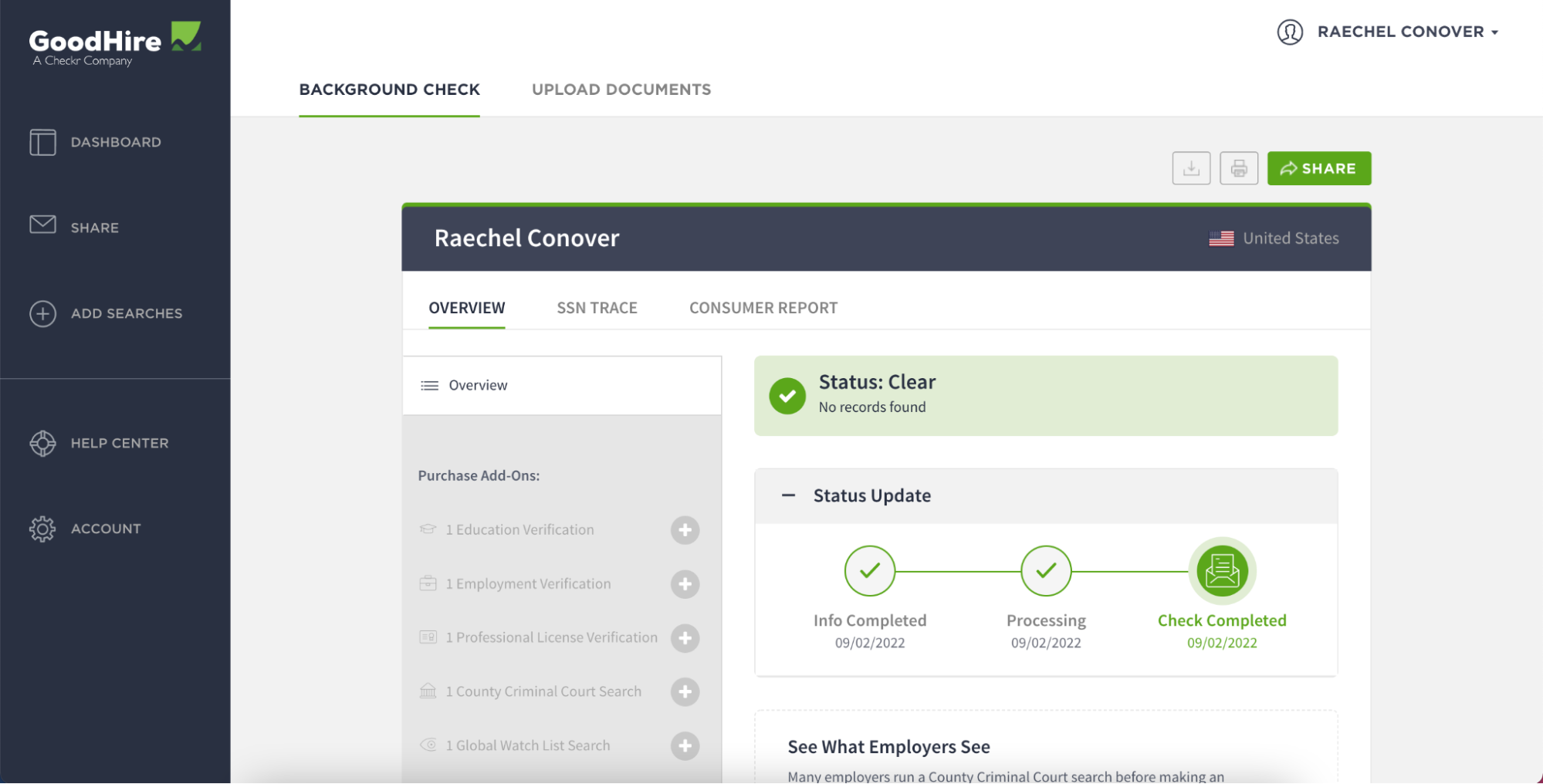Open the SSN Trace tab
The height and width of the screenshot is (784, 1543).
[x=596, y=307]
